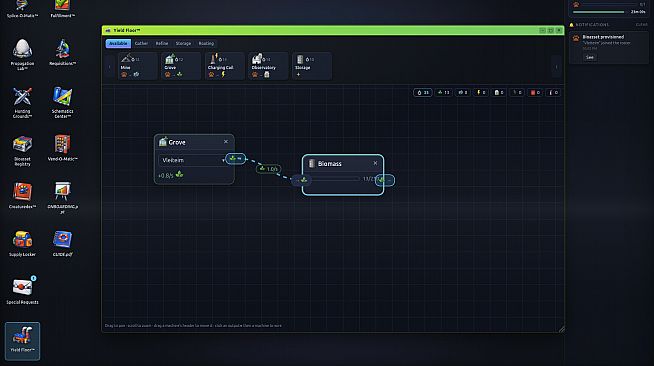The height and width of the screenshot is (366, 654).
Task: Open the Fulfillment desktop icon
Action: [63, 8]
